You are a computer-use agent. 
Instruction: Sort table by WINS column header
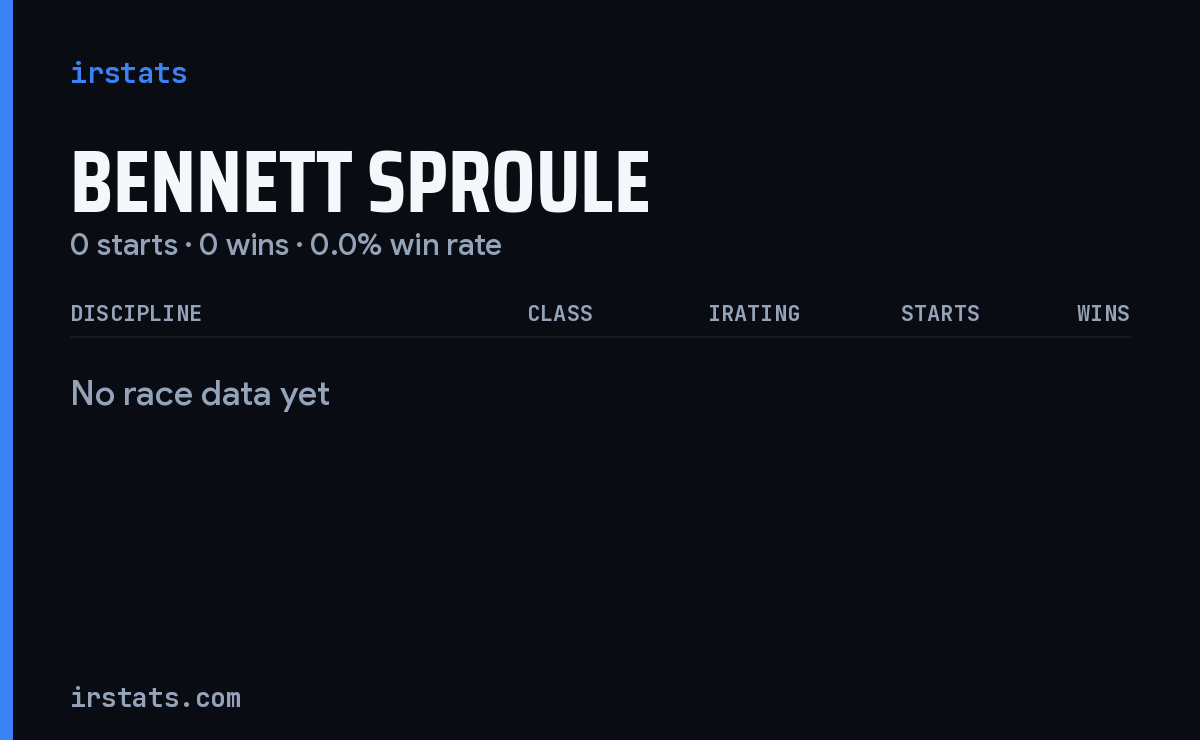(x=1103, y=313)
